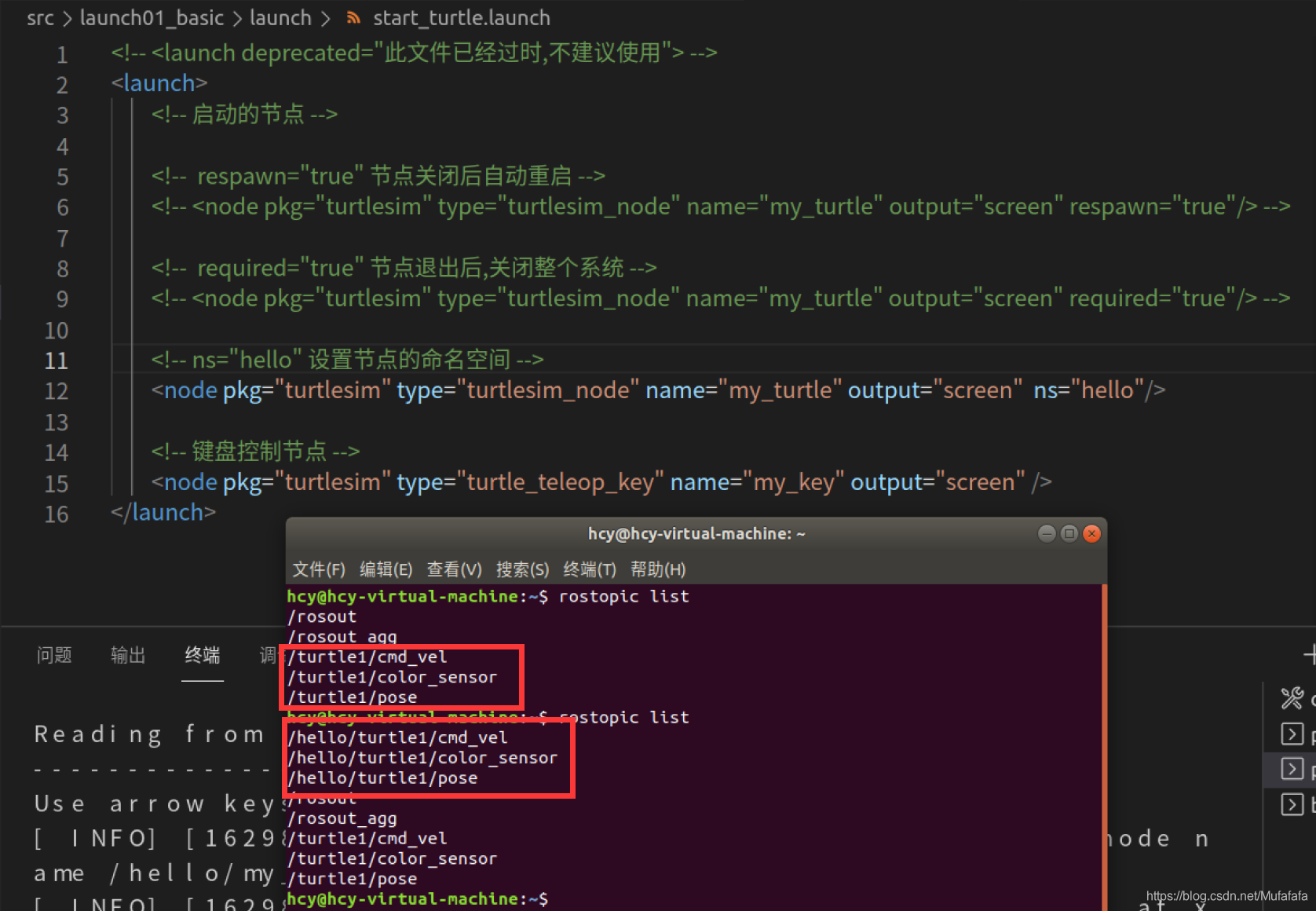Image resolution: width=1316 pixels, height=911 pixels.
Task: Open the 文件(F) menu in terminal window
Action: 319,569
